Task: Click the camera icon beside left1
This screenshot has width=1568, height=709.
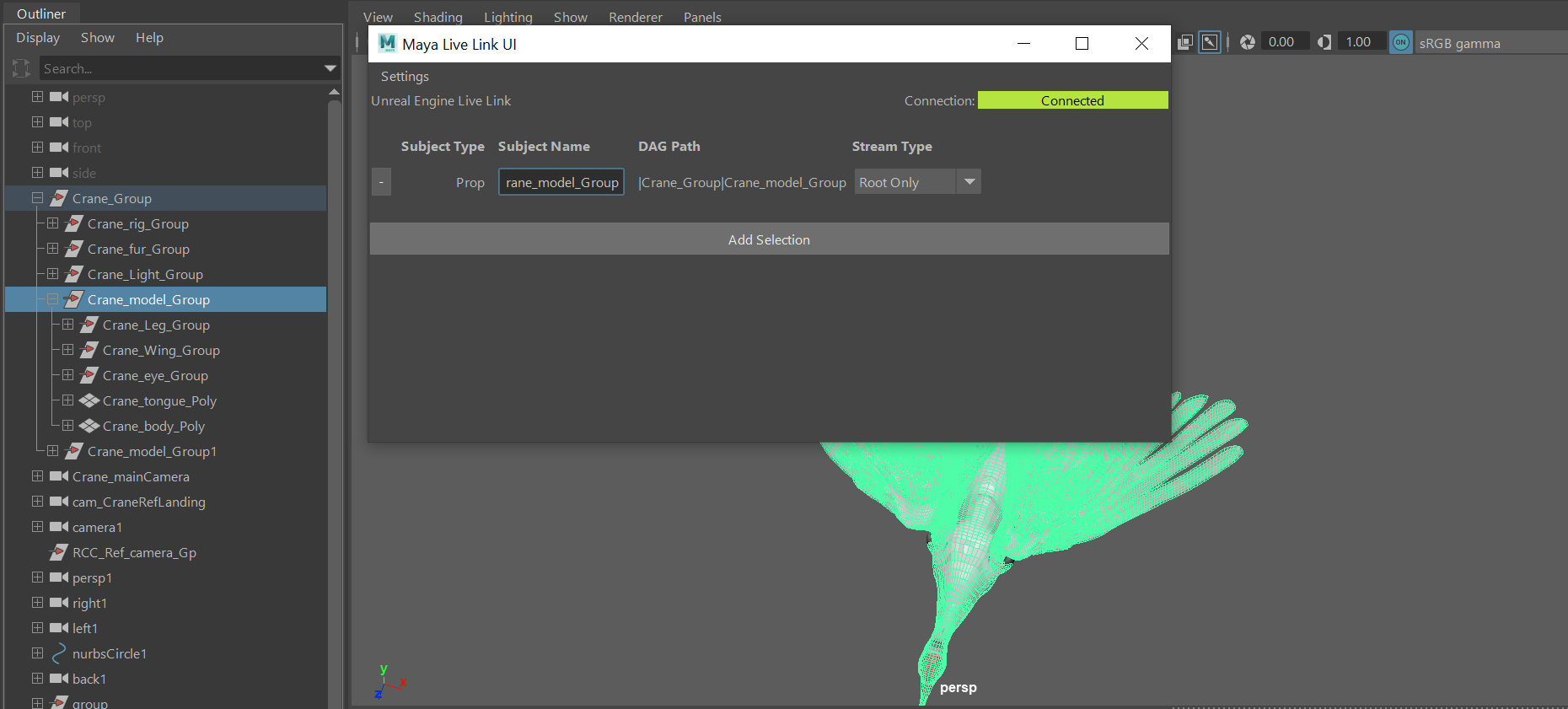Action: (59, 628)
